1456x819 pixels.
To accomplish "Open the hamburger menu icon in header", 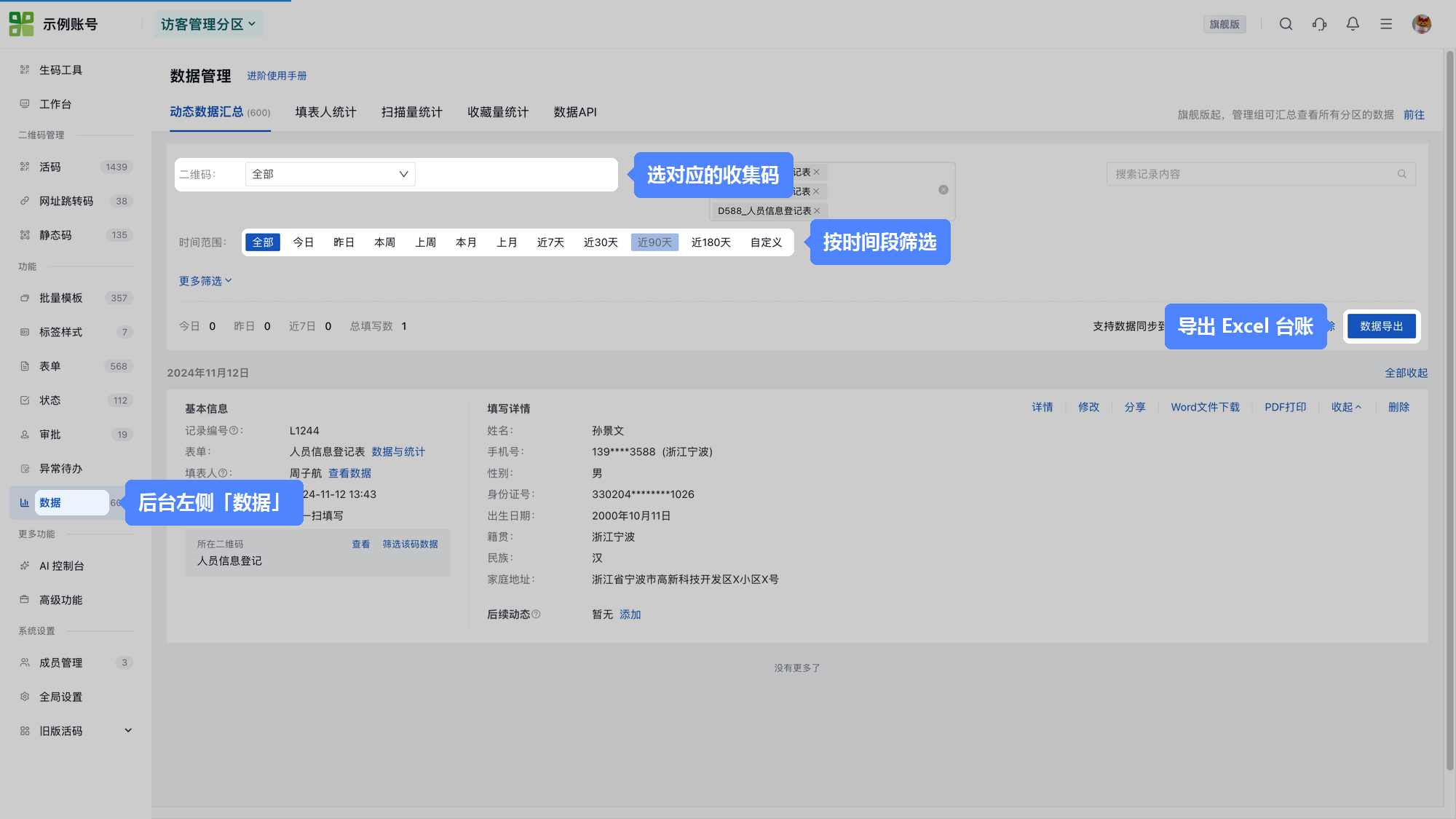I will [1386, 24].
